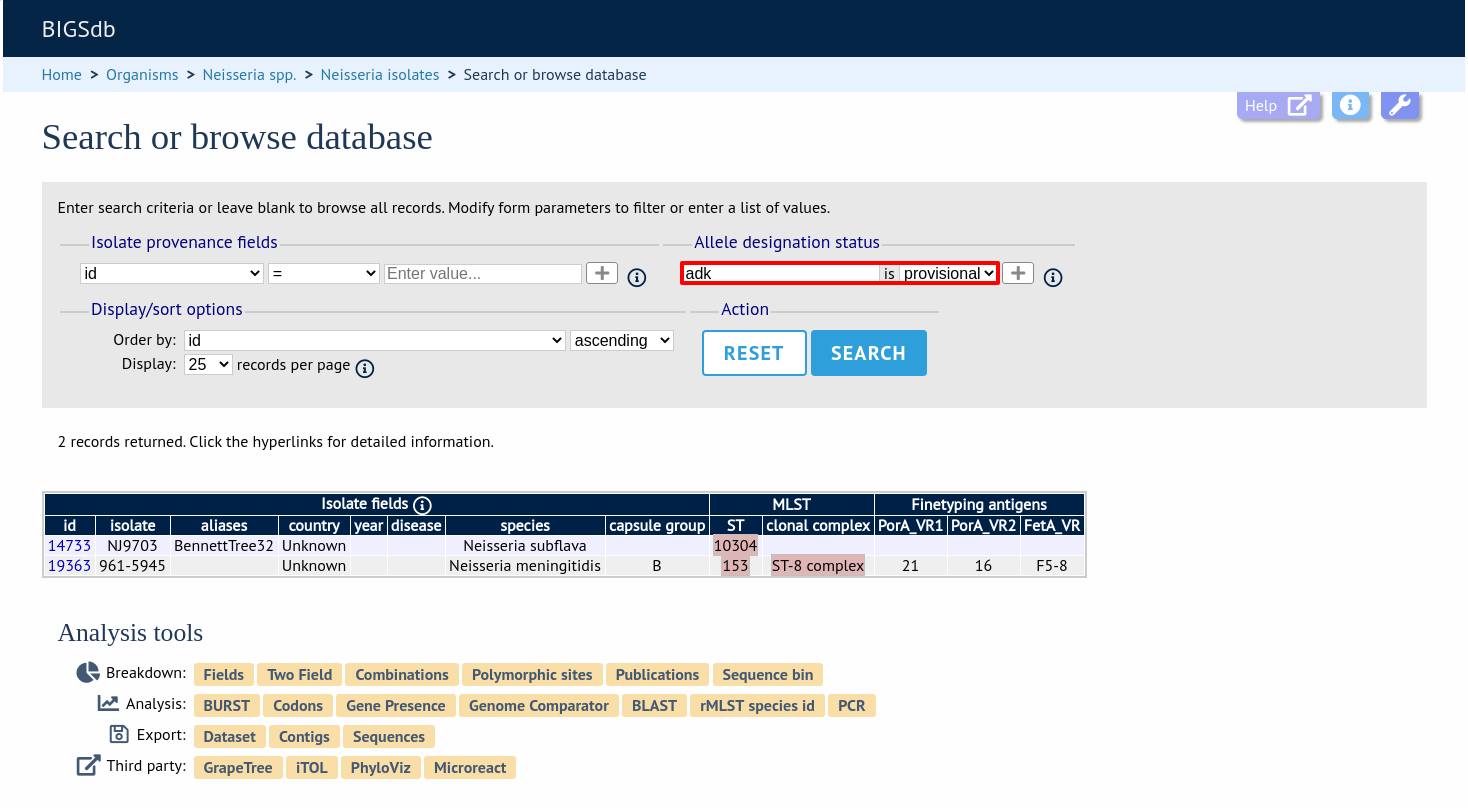This screenshot has height=808, width=1468.
Task: Launch the Genome Comparator
Action: pos(539,706)
